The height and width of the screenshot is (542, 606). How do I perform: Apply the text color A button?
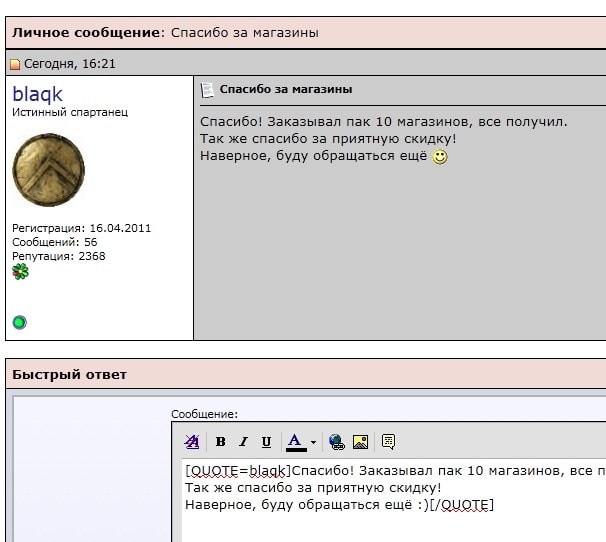[296, 442]
